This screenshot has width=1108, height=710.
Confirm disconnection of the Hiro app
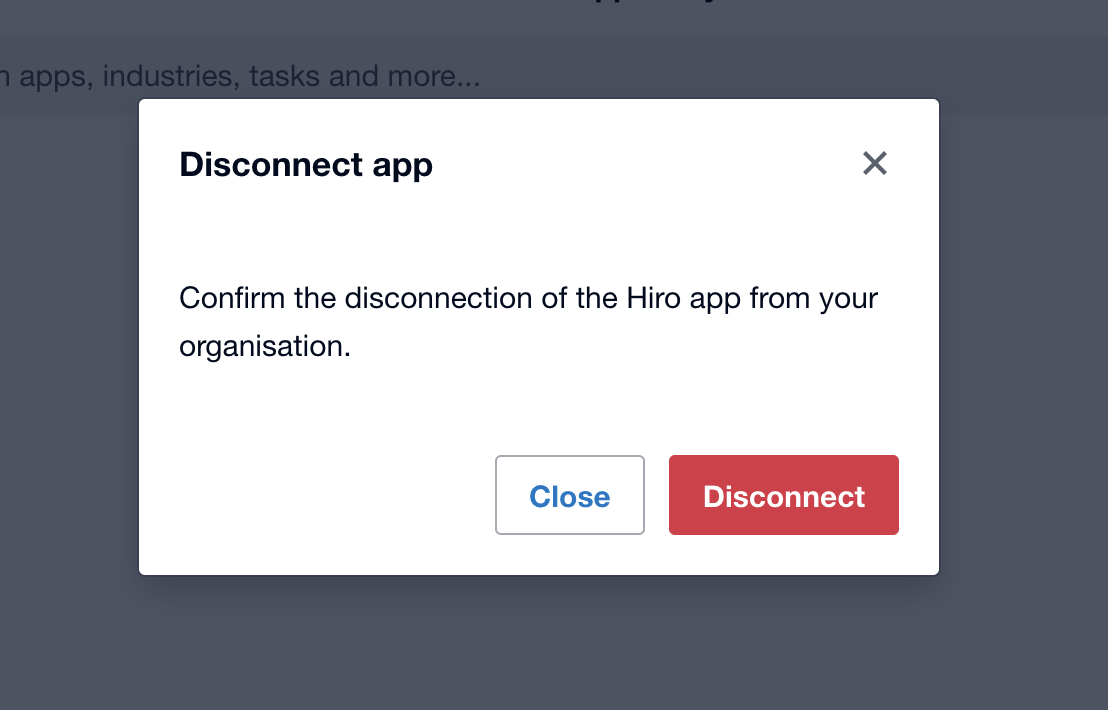pos(784,496)
